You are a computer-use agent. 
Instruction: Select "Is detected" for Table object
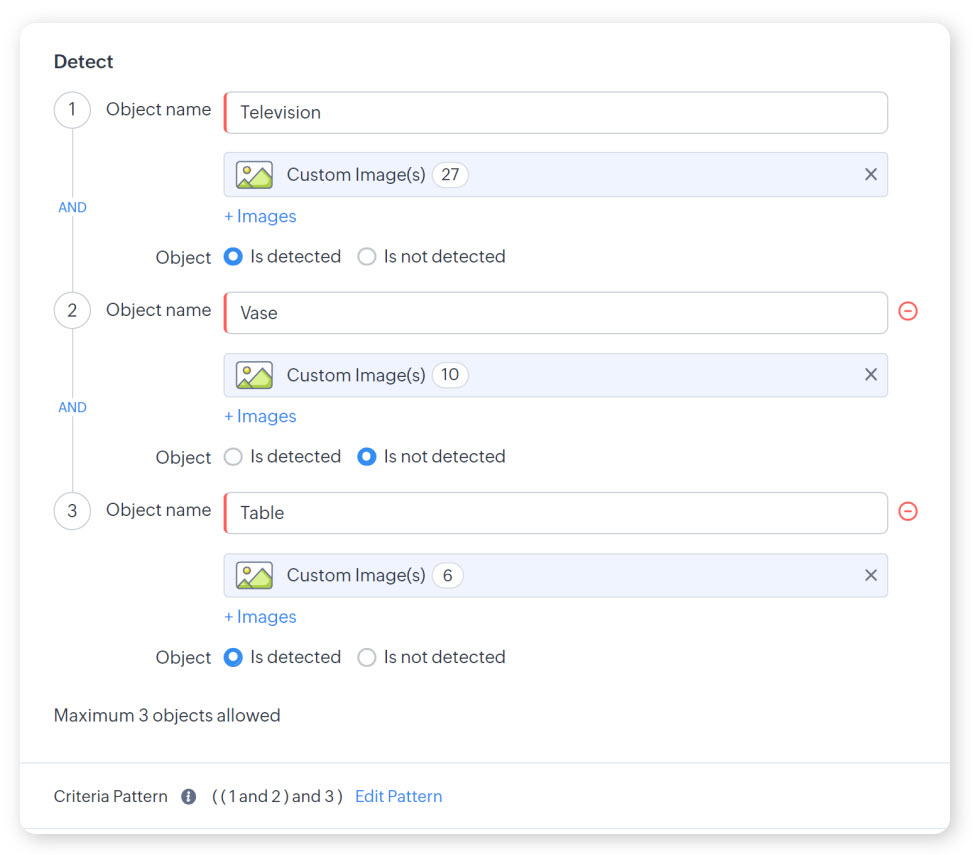pos(233,657)
